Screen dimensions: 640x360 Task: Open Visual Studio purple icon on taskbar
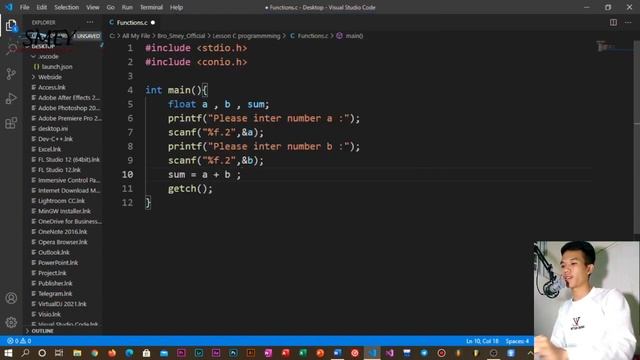click(x=390, y=353)
